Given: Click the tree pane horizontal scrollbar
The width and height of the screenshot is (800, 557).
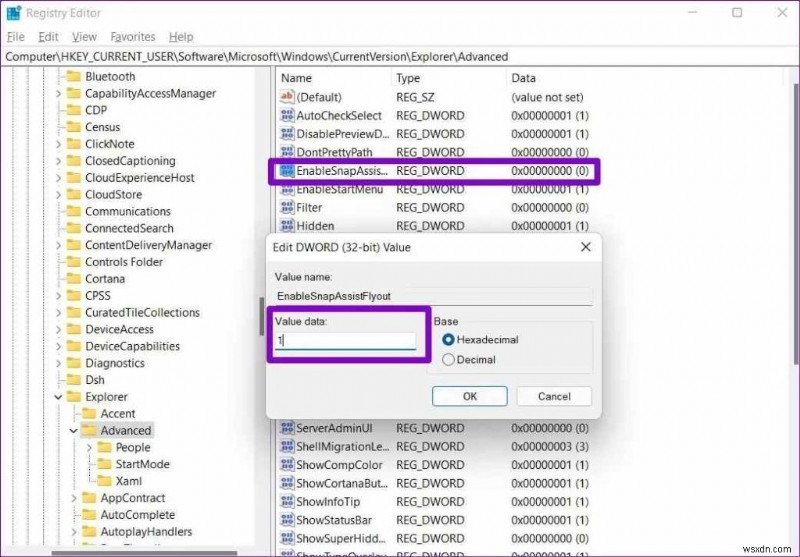Looking at the screenshot, I should pos(144,552).
